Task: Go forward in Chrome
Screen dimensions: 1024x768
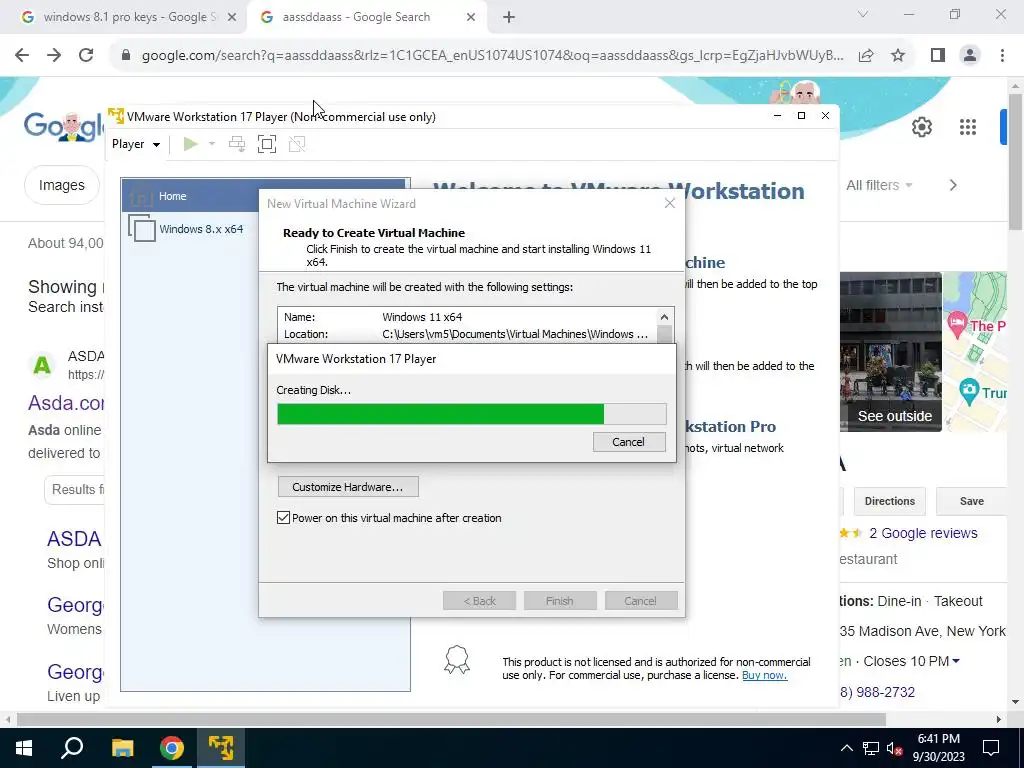Action: click(x=54, y=56)
